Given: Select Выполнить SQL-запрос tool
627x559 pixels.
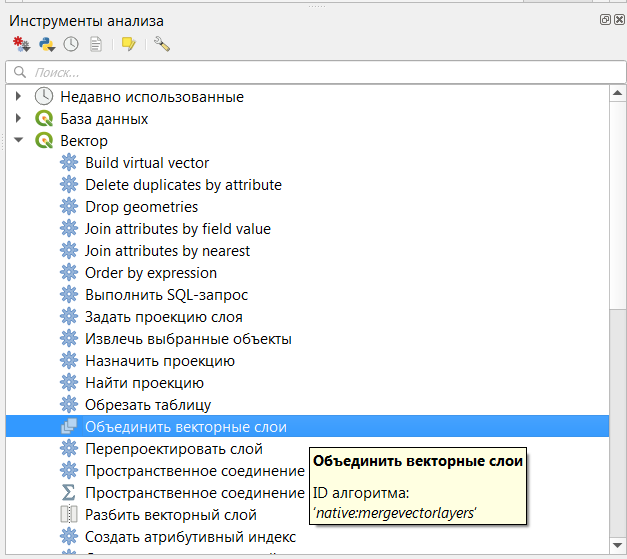Looking at the screenshot, I should [166, 295].
